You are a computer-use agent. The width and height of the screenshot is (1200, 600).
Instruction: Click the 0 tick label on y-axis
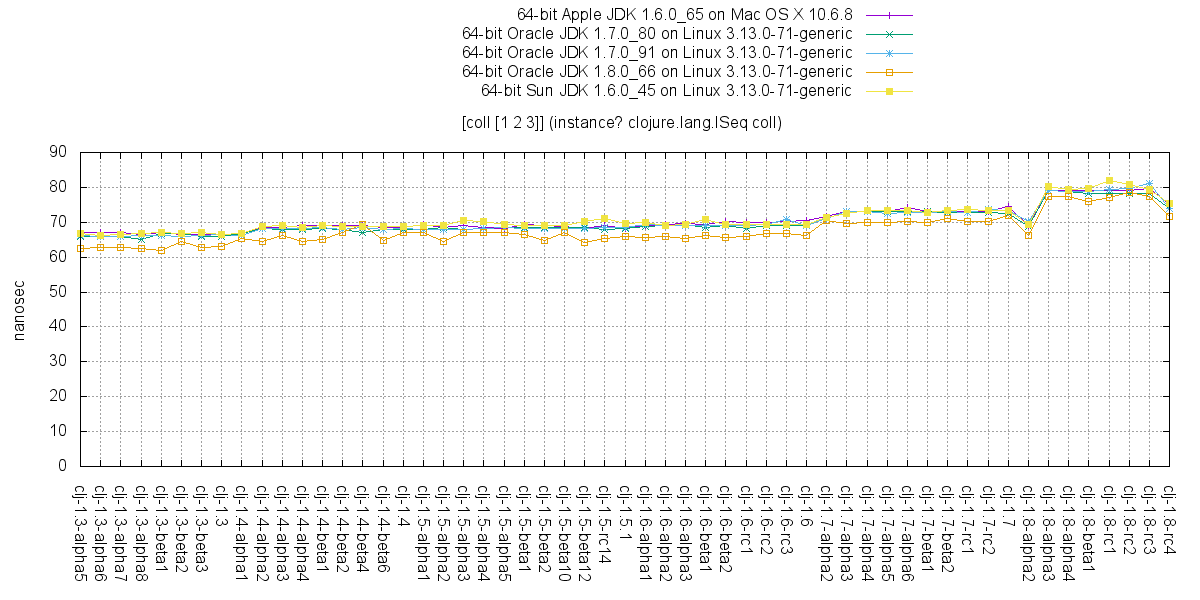tap(62, 466)
